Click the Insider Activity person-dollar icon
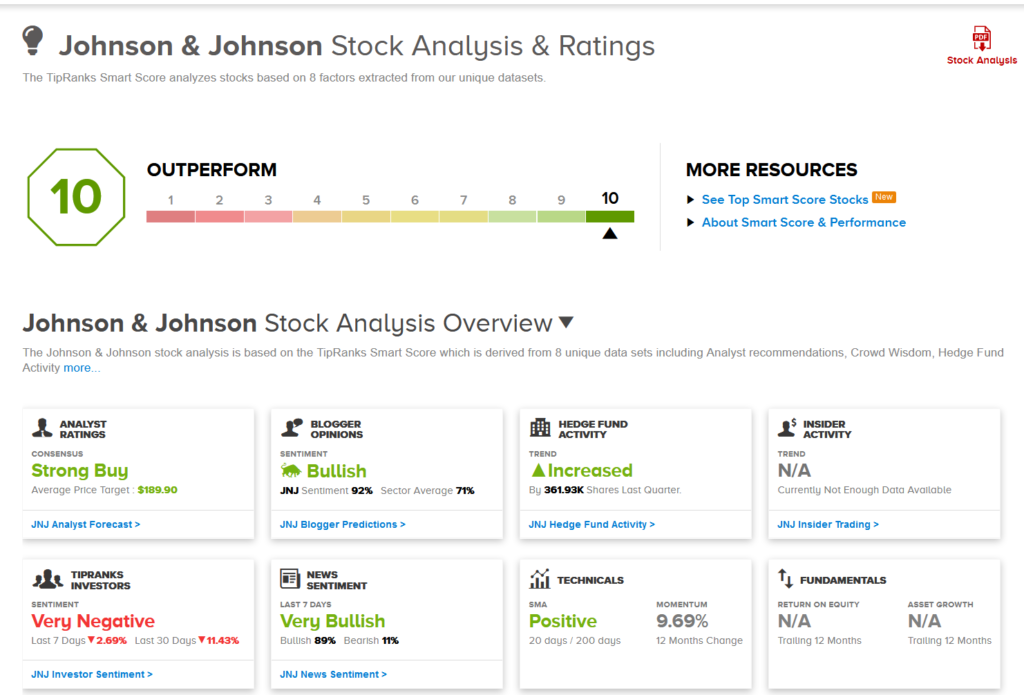The width and height of the screenshot is (1024, 695). [789, 428]
